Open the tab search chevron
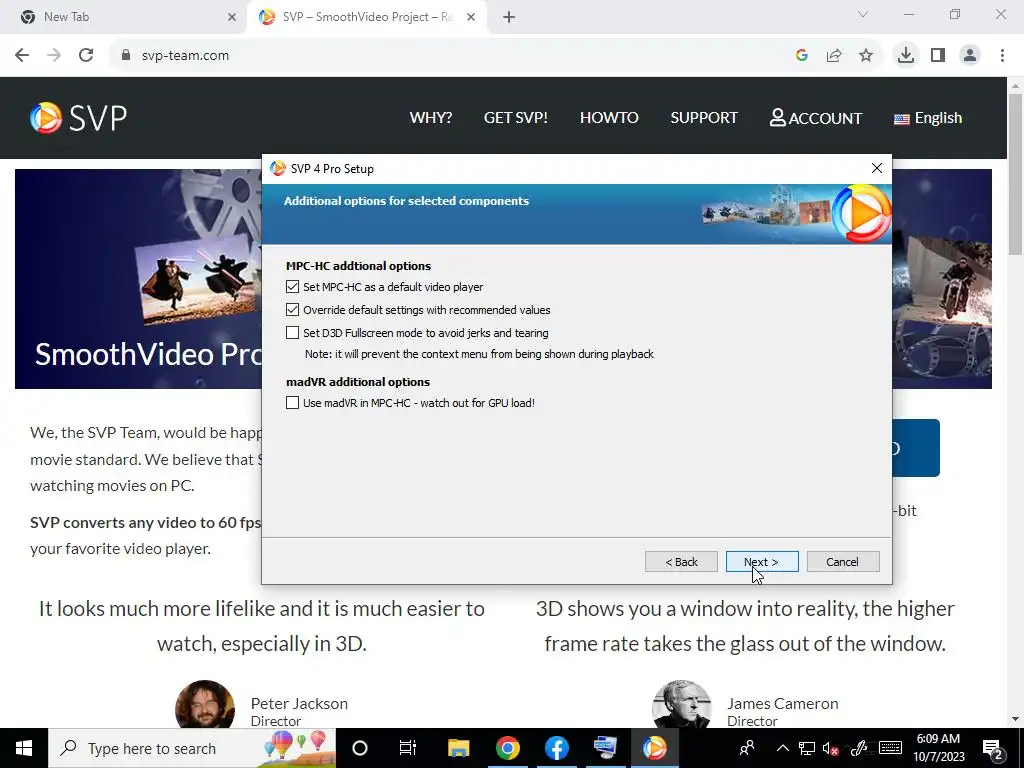The width and height of the screenshot is (1024, 768). pos(863,14)
